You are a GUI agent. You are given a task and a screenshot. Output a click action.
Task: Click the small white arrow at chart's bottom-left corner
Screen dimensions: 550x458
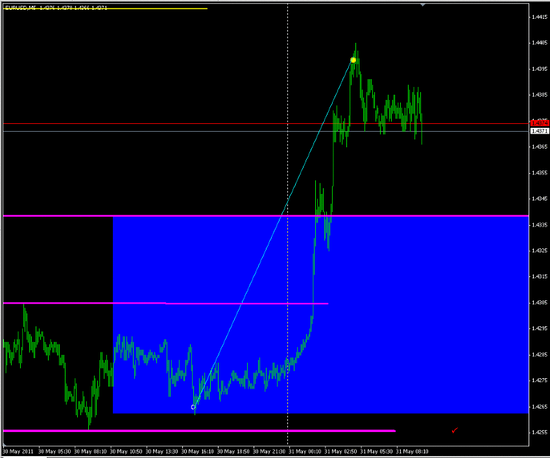coord(5,445)
